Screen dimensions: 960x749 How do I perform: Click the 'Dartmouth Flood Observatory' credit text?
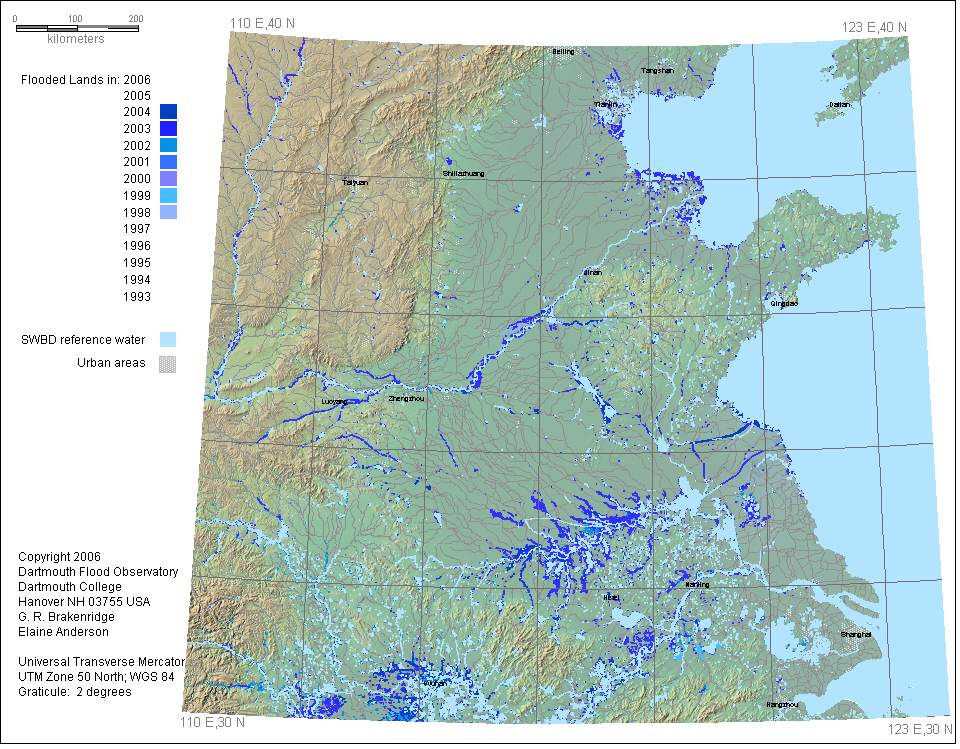point(99,572)
